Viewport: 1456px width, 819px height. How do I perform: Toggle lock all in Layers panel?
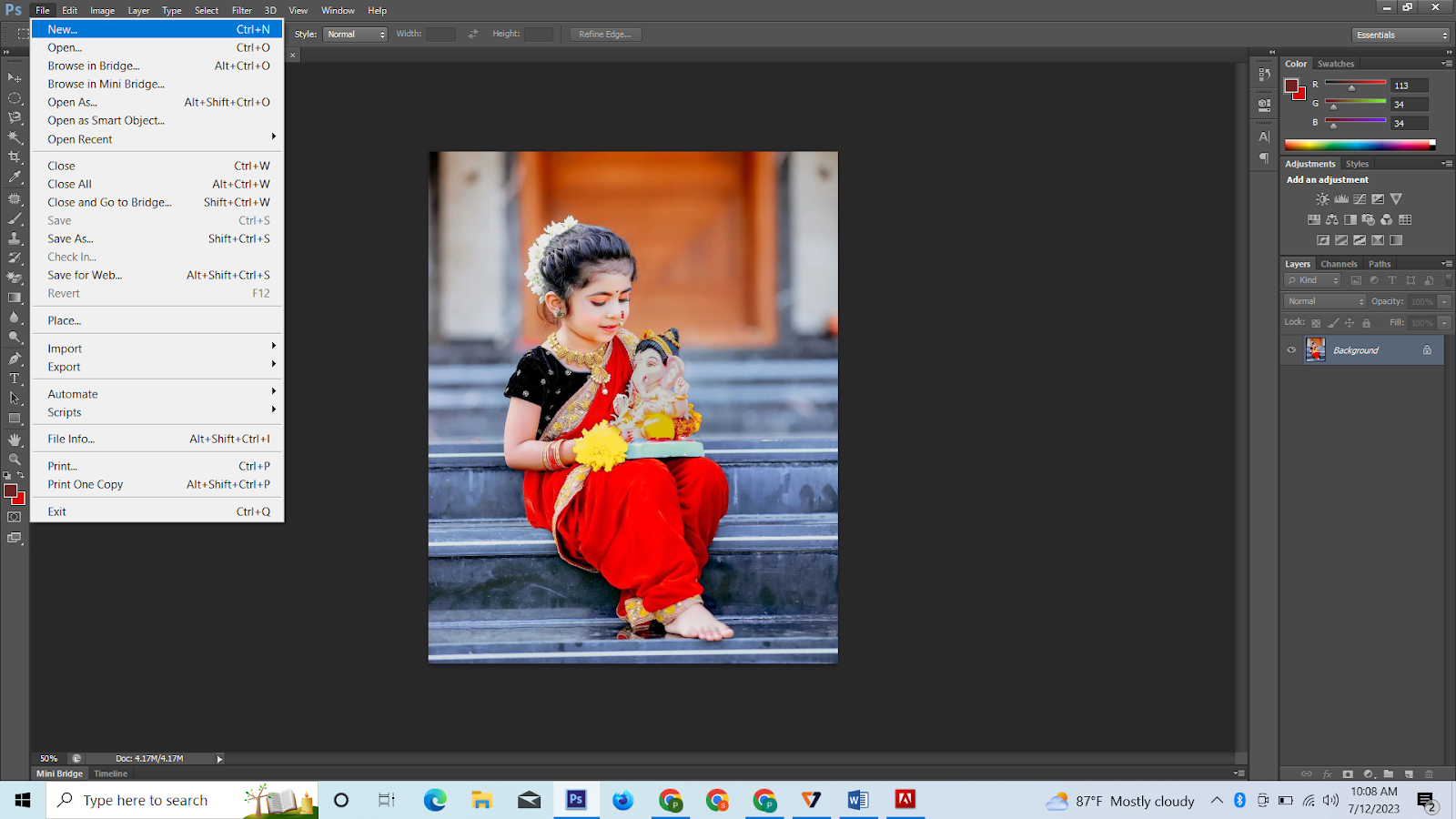click(1366, 323)
